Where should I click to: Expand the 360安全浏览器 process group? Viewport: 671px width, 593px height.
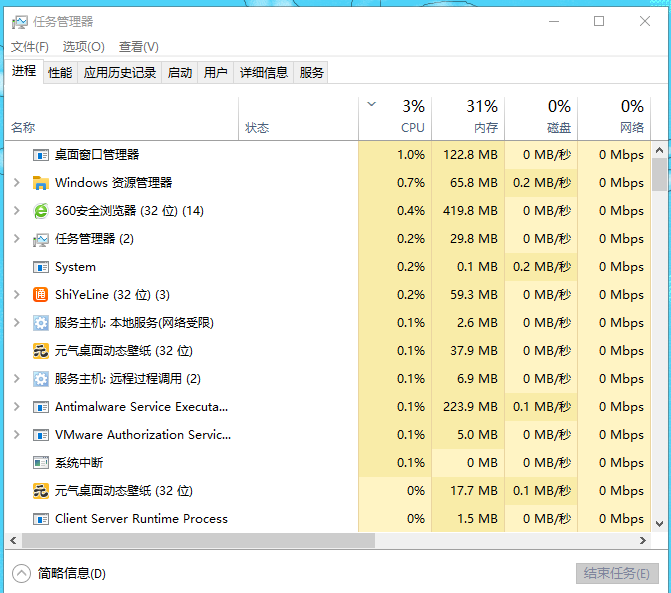(16, 211)
